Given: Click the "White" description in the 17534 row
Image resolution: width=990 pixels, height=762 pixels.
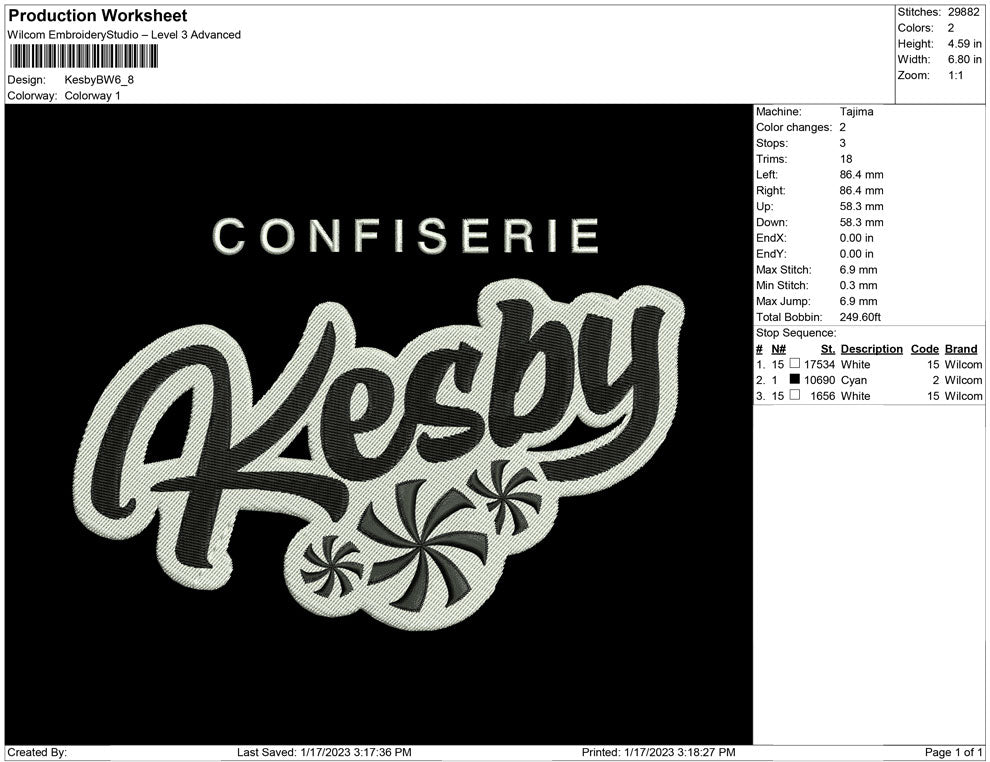Looking at the screenshot, I should tap(856, 364).
